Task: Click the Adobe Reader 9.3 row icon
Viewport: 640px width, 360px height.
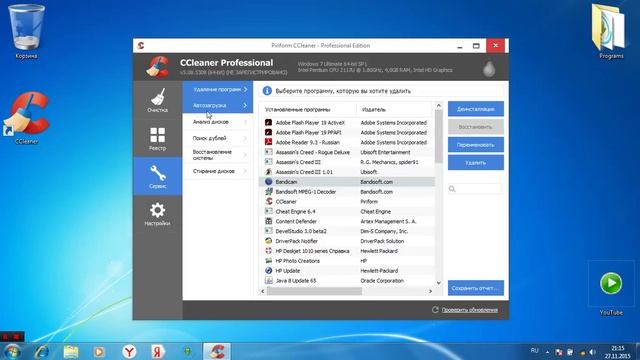Action: [268, 142]
